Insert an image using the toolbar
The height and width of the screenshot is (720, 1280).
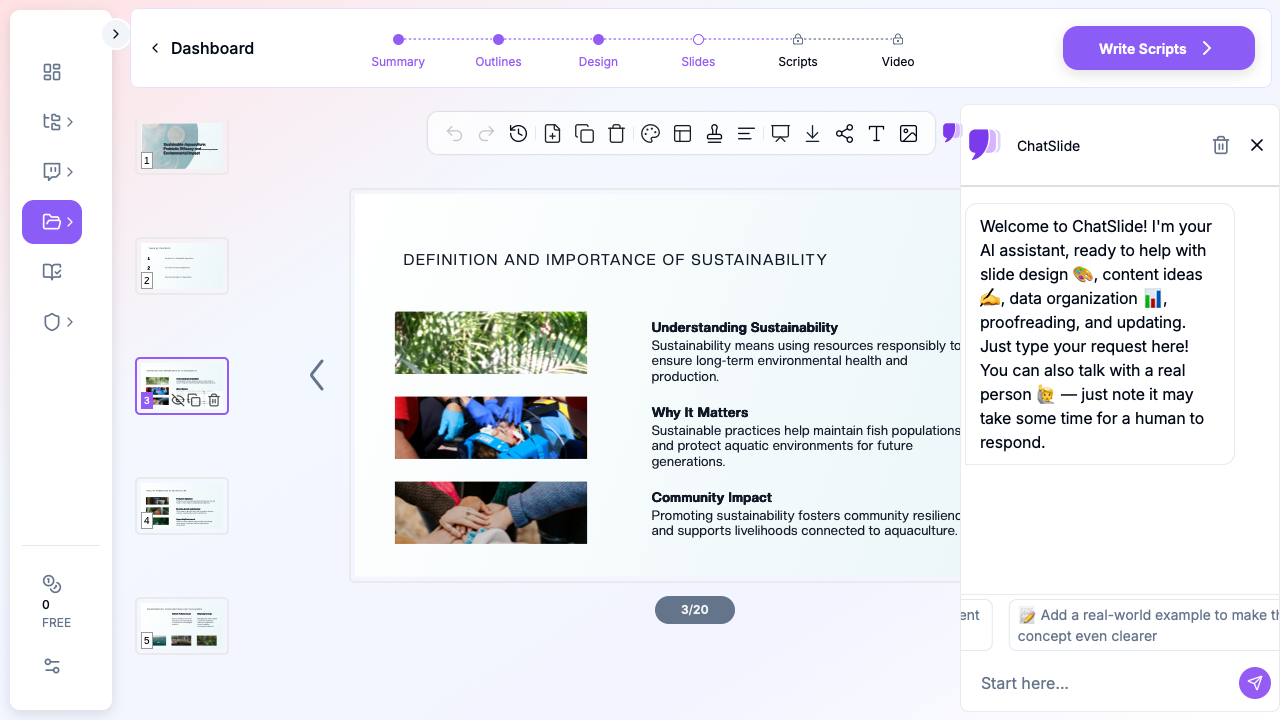[908, 134]
